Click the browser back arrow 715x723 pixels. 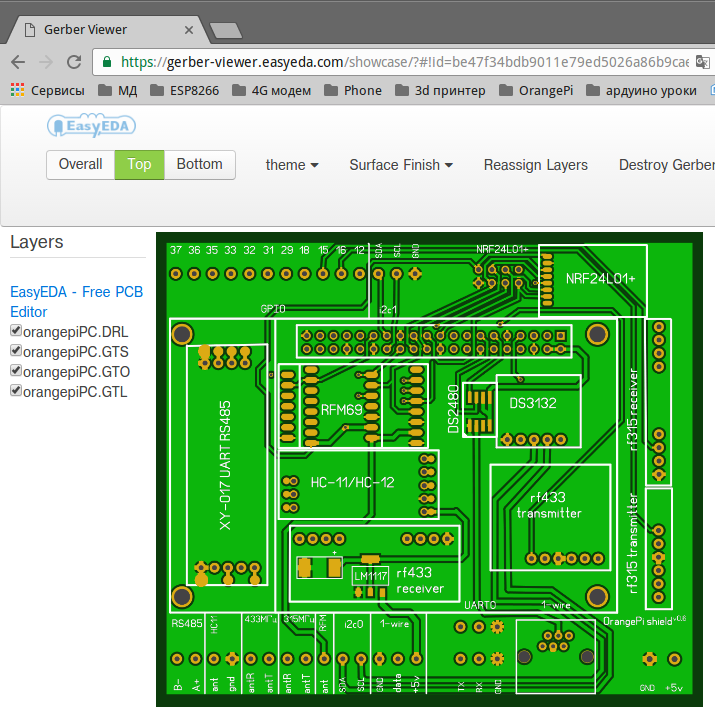[17, 62]
